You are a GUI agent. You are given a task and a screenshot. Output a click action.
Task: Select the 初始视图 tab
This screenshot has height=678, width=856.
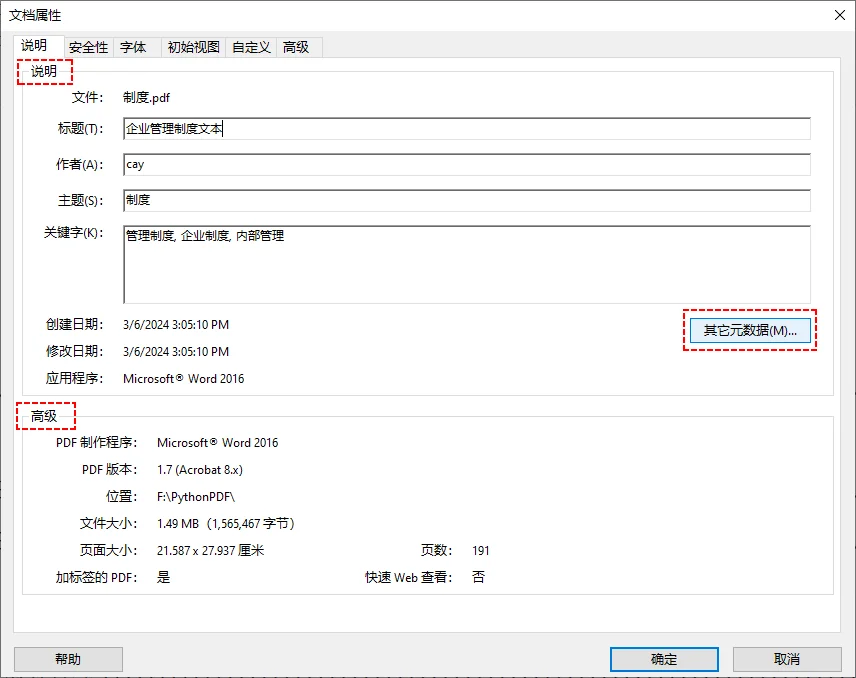193,47
